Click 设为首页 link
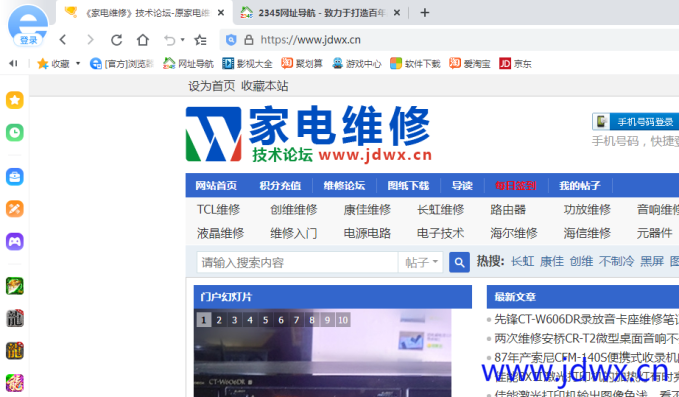This screenshot has width=679, height=397. click(211, 86)
